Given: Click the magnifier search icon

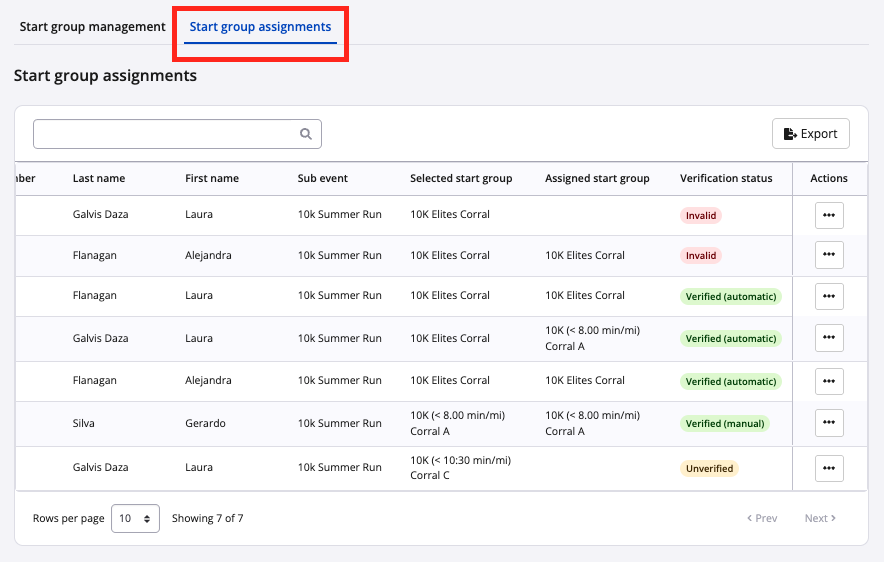Looking at the screenshot, I should pos(306,134).
